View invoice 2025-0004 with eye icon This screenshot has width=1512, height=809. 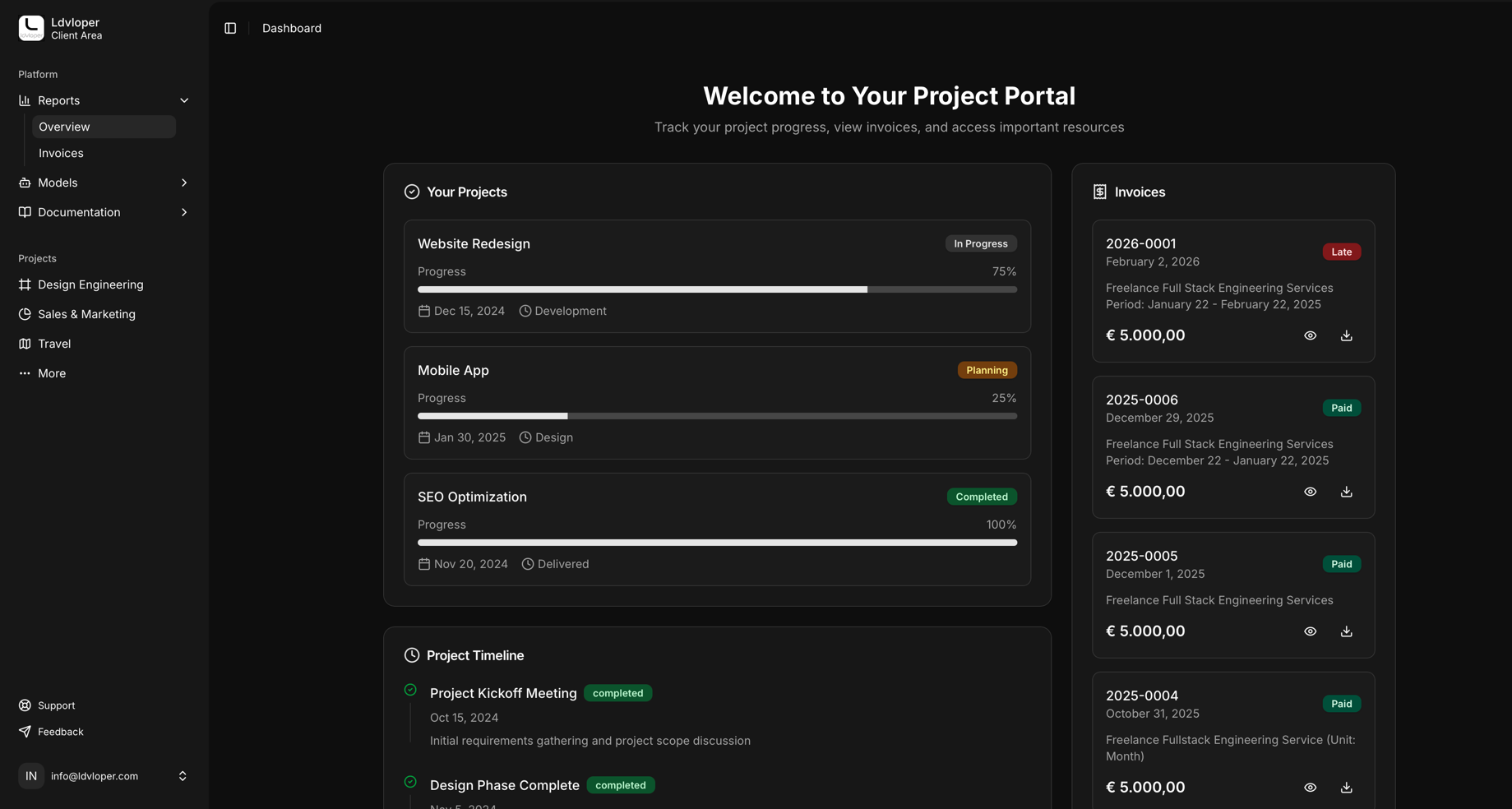click(x=1310, y=788)
